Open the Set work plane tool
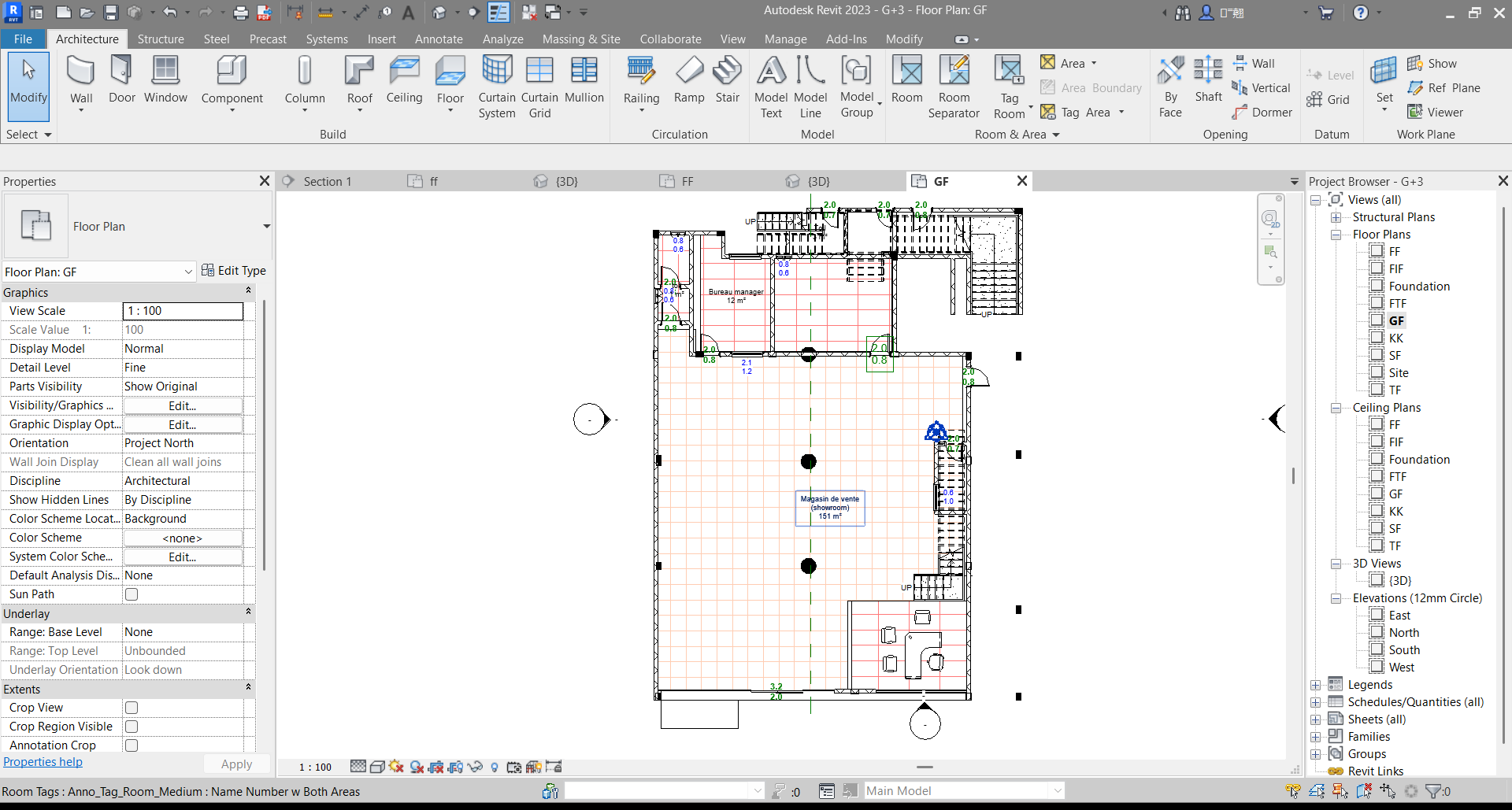Screen dimensions: 1512x810 tap(1384, 84)
